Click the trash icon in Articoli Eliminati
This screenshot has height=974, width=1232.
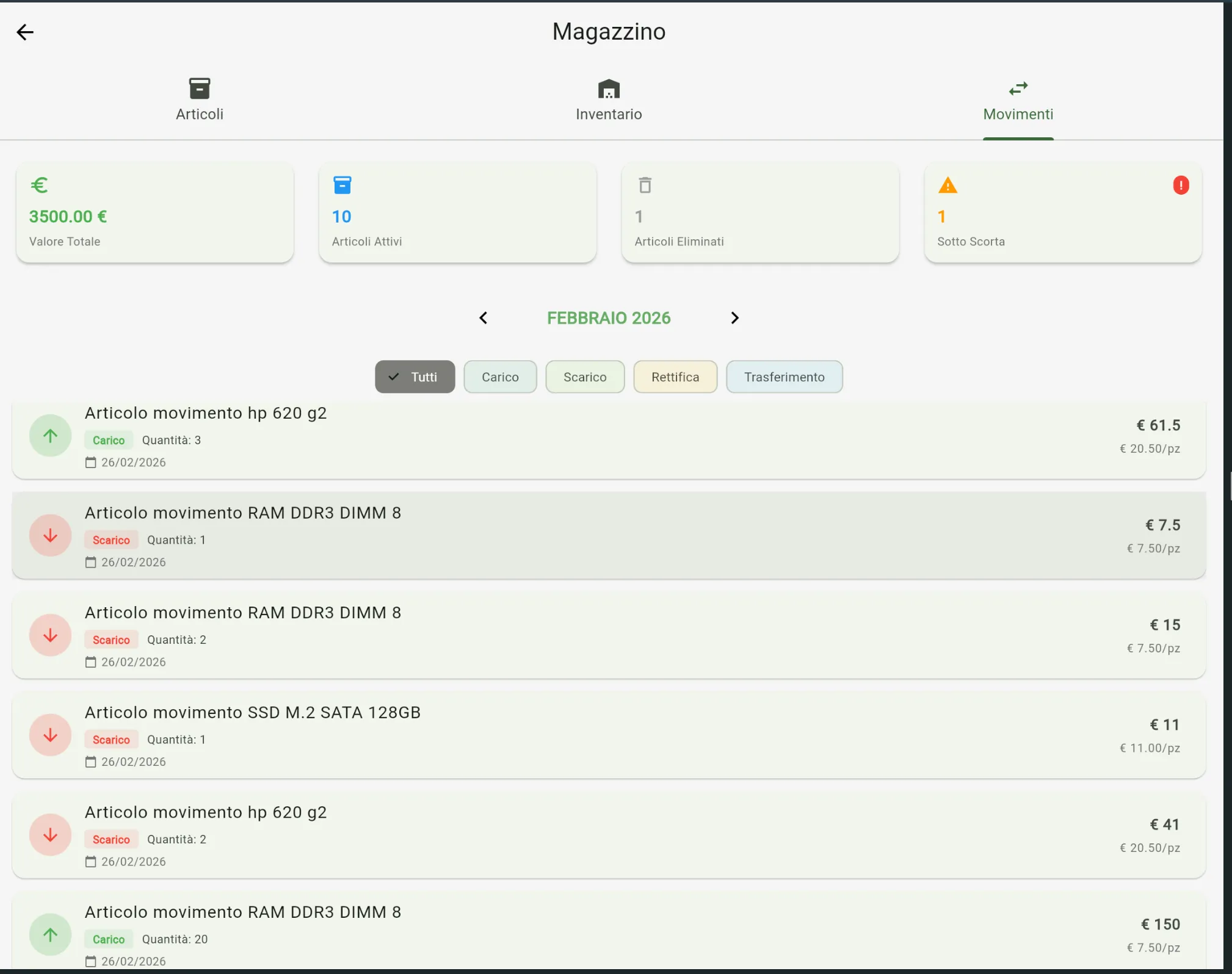[x=645, y=185]
